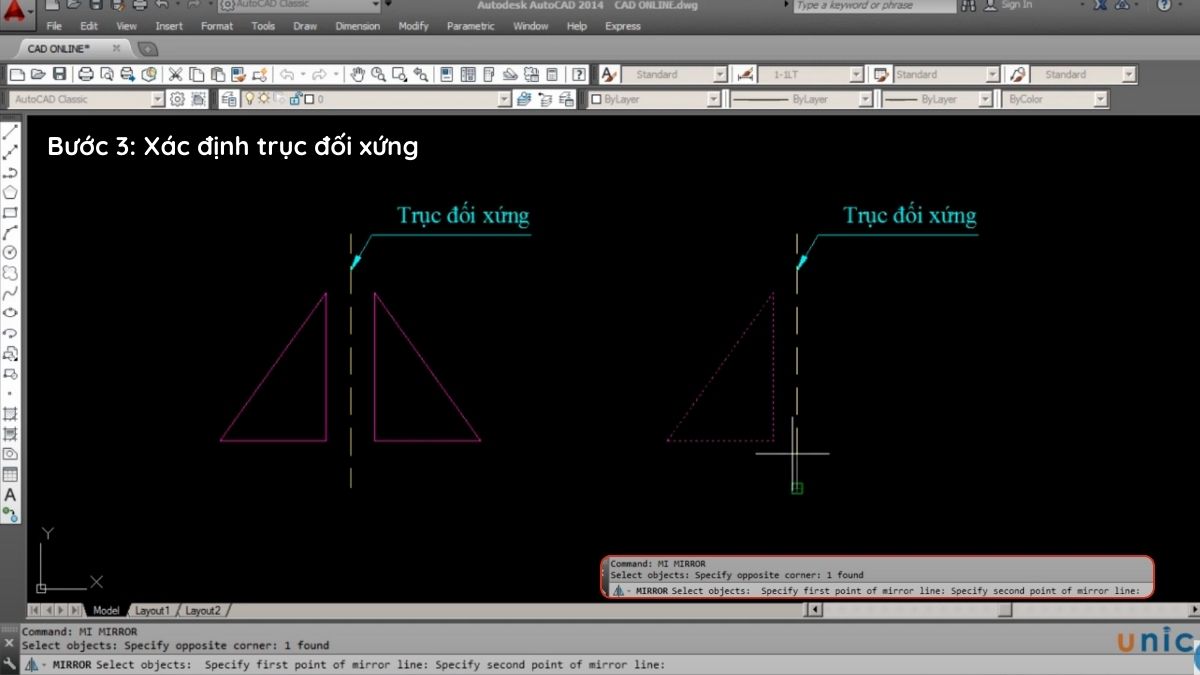
Task: Select the Polygon tool
Action: pyautogui.click(x=10, y=193)
